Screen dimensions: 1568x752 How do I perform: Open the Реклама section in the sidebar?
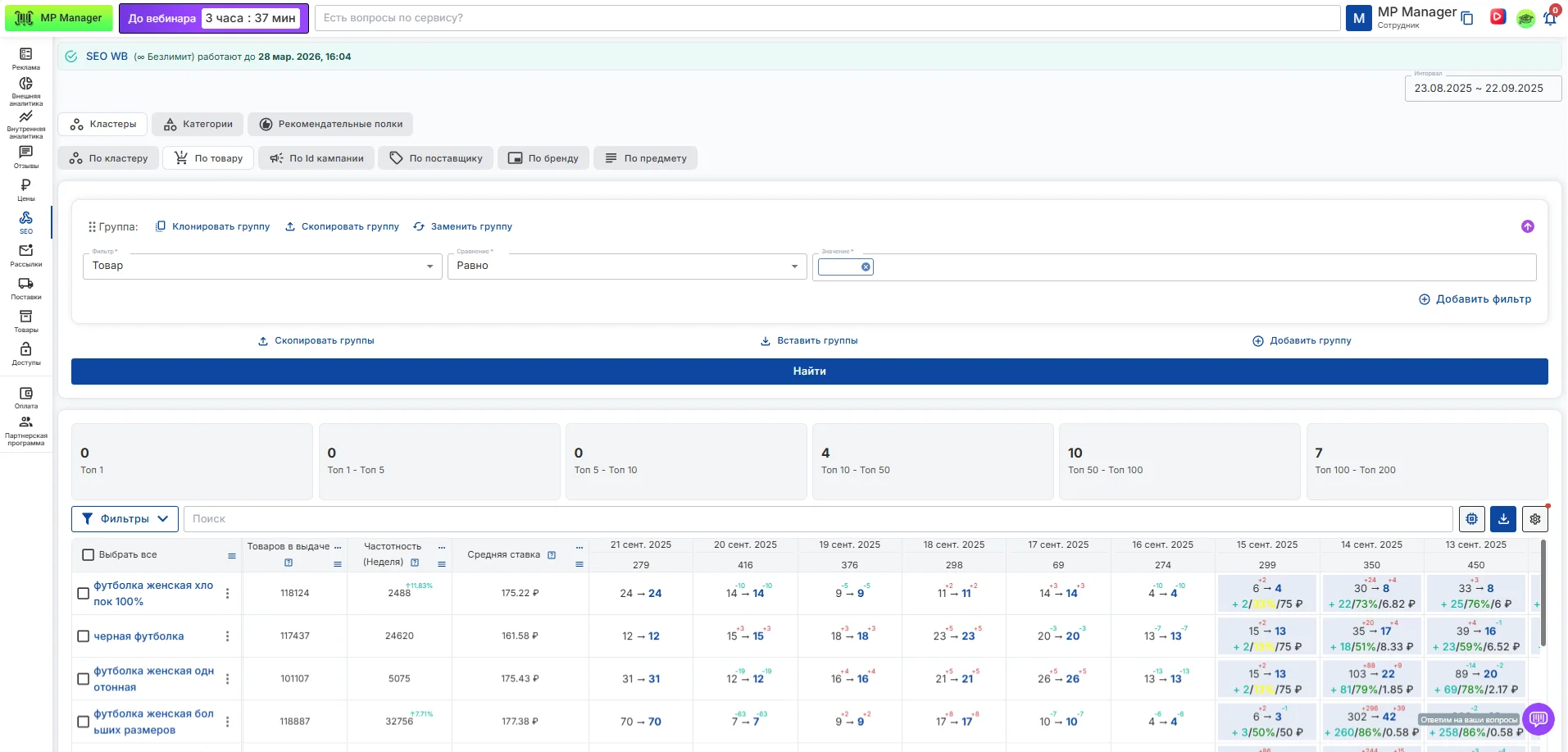[25, 57]
